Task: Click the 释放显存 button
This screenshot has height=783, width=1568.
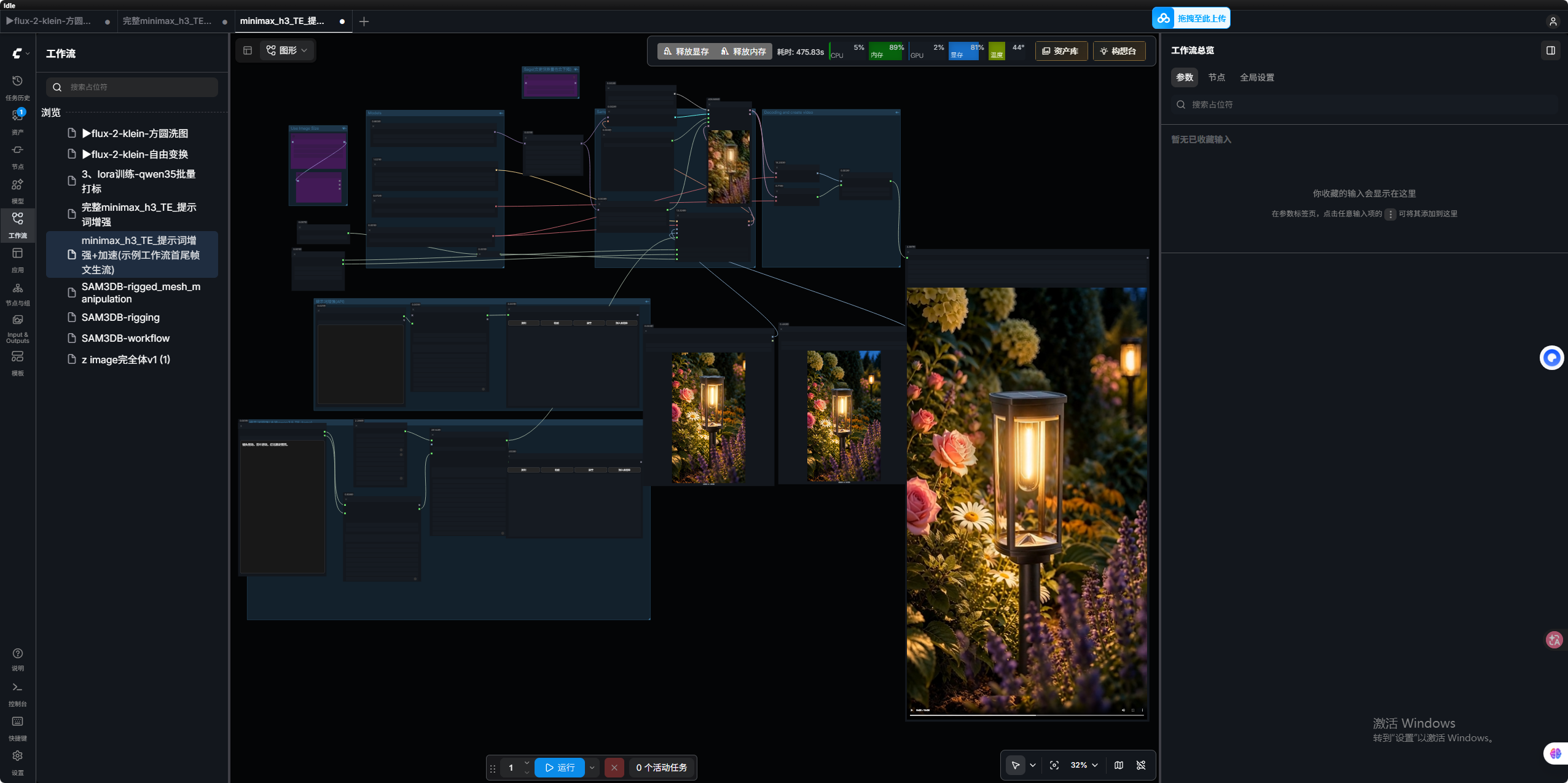Action: 686,52
